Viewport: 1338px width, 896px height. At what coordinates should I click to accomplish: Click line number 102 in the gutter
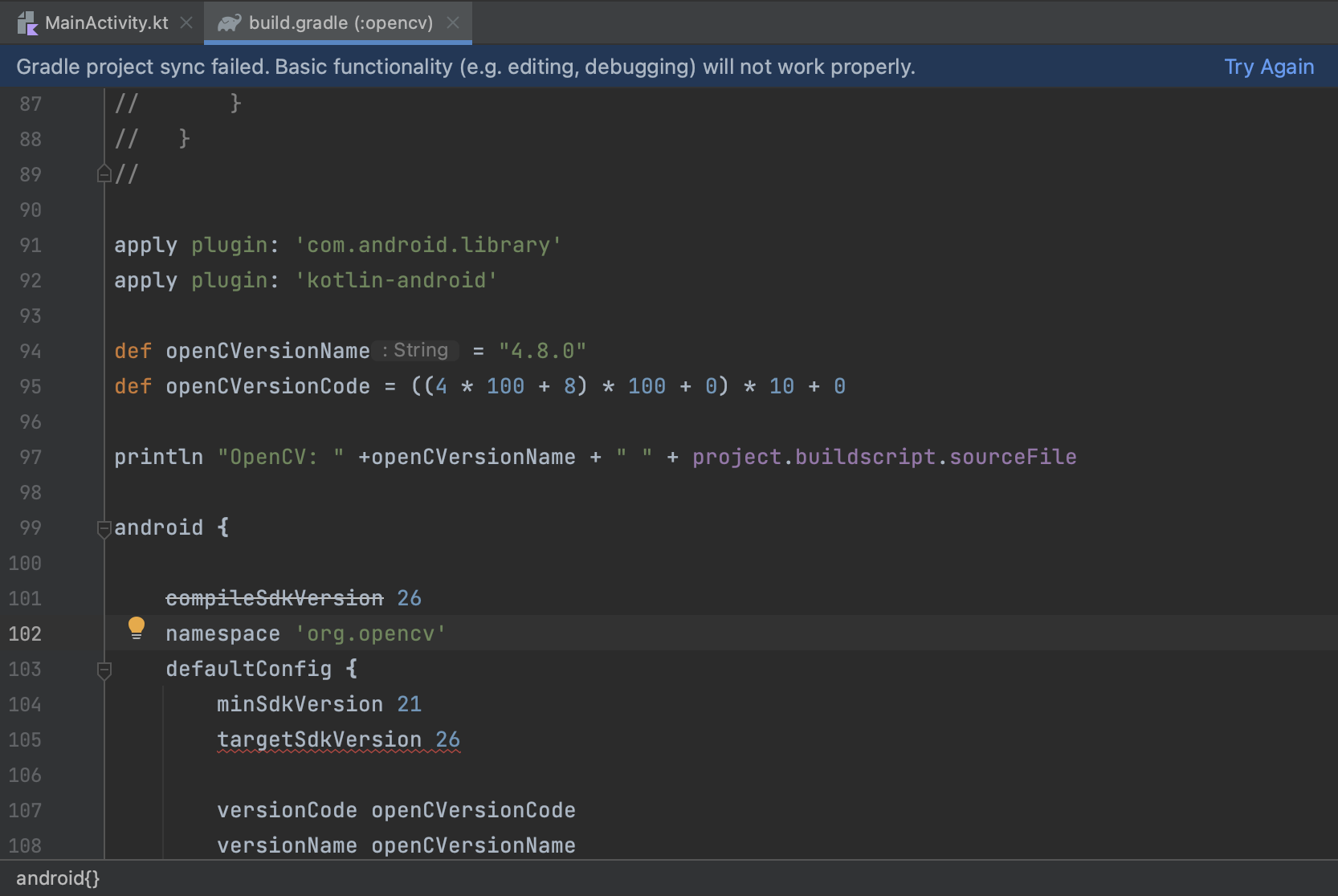coord(25,633)
